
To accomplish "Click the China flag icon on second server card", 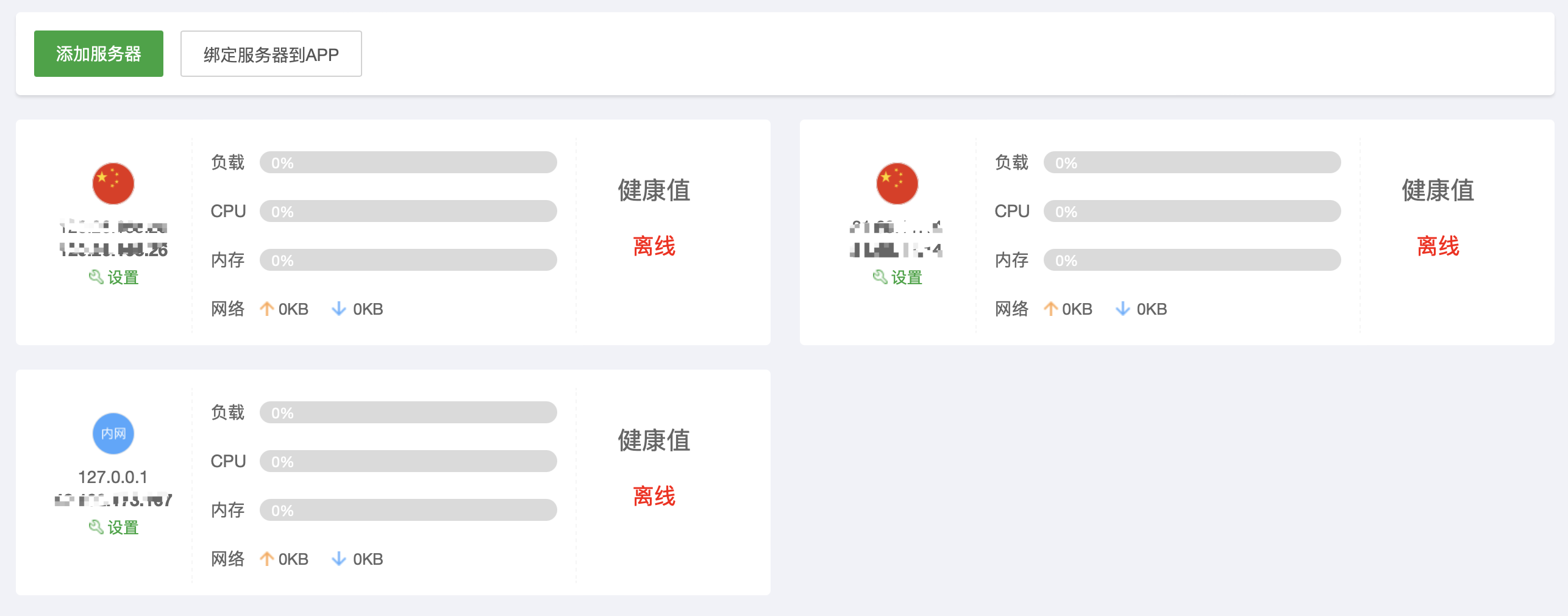I will (897, 184).
